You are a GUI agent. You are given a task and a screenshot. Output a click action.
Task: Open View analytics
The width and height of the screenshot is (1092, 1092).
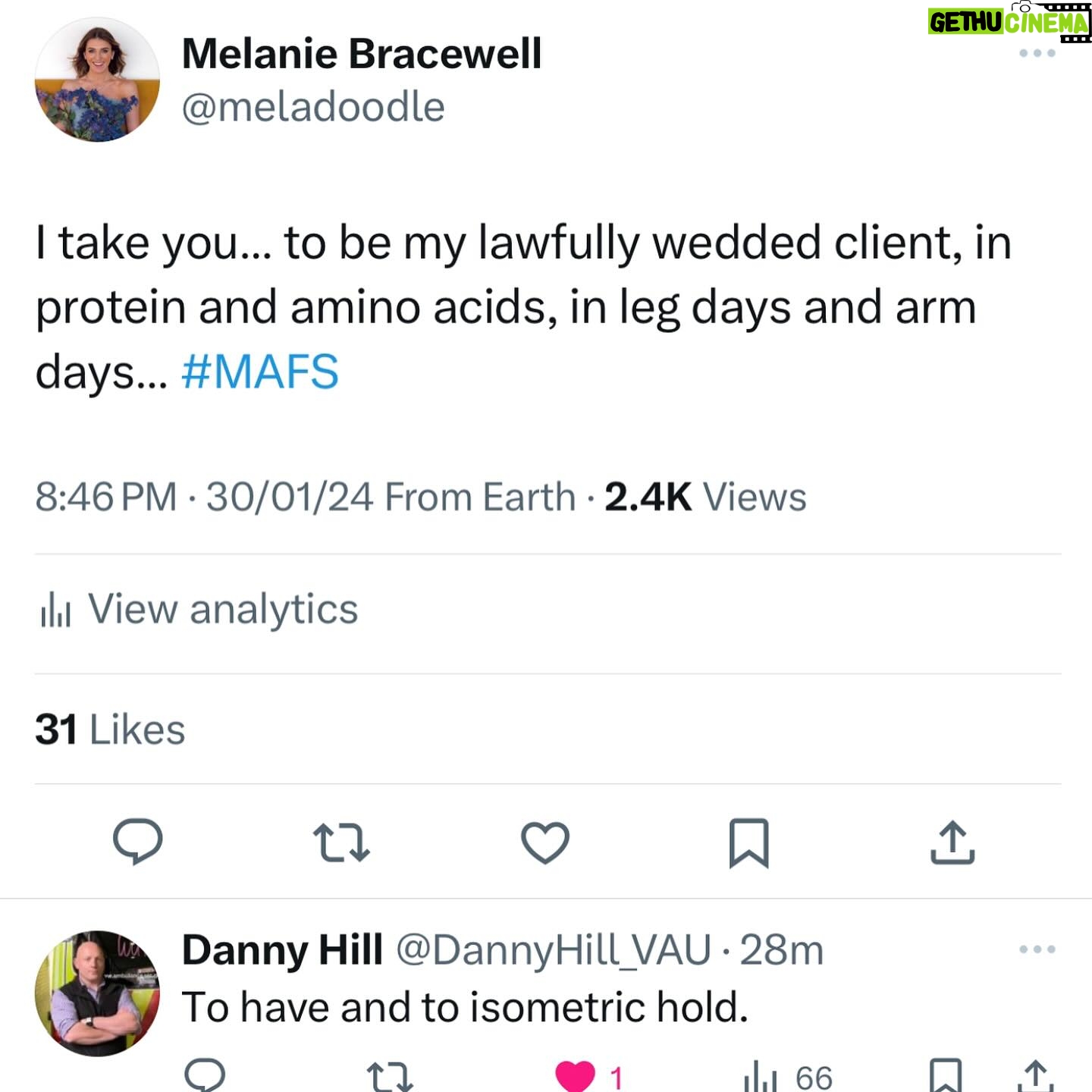pos(199,609)
